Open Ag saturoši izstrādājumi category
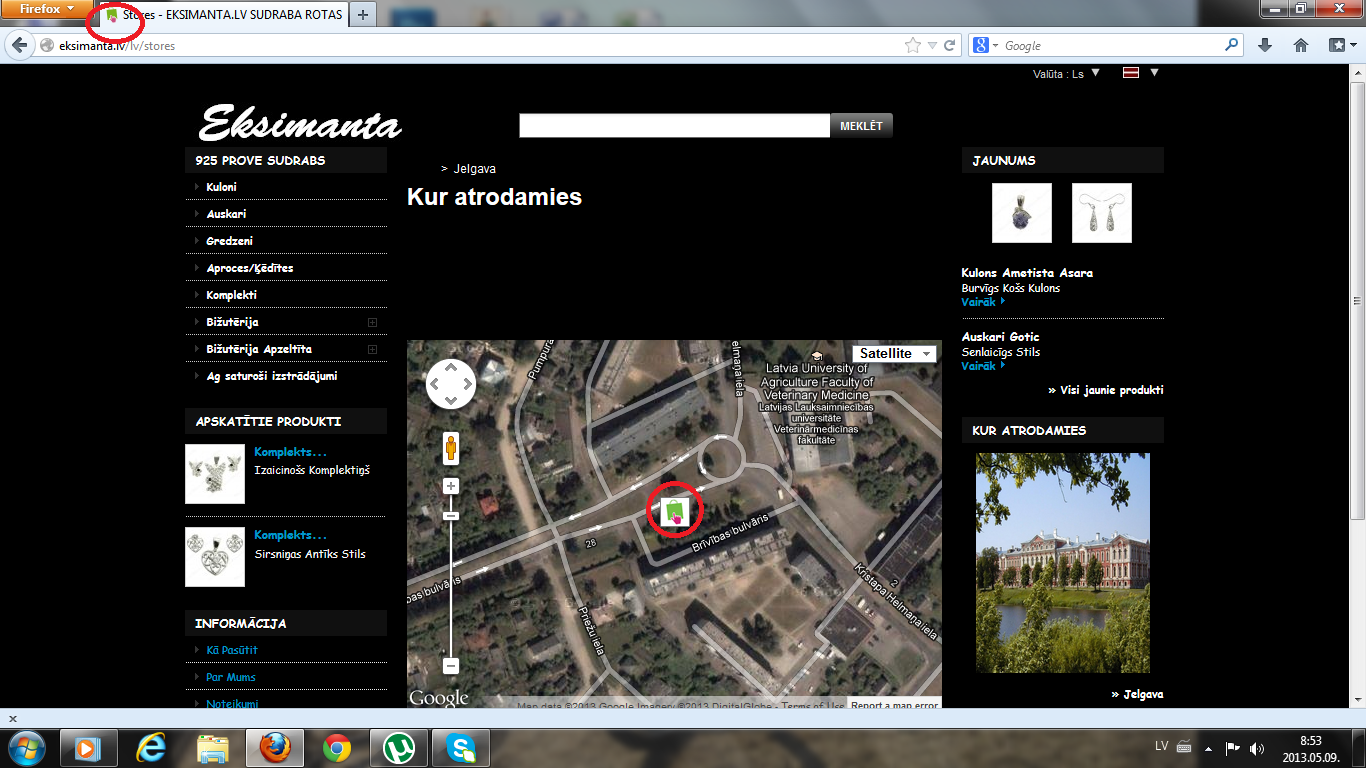 tap(271, 376)
